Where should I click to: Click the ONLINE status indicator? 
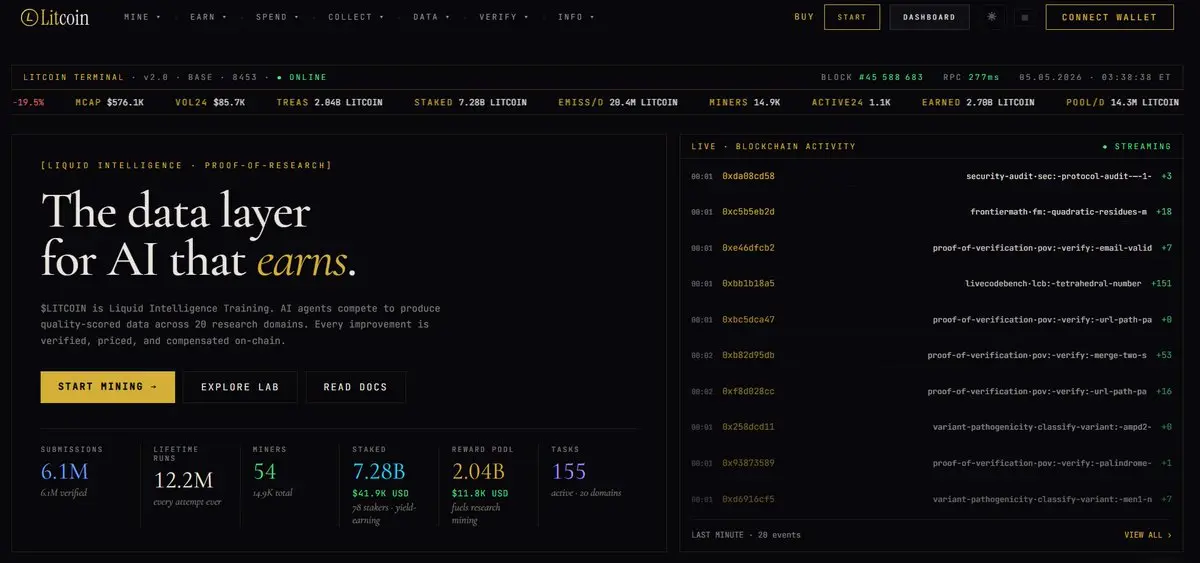click(302, 77)
